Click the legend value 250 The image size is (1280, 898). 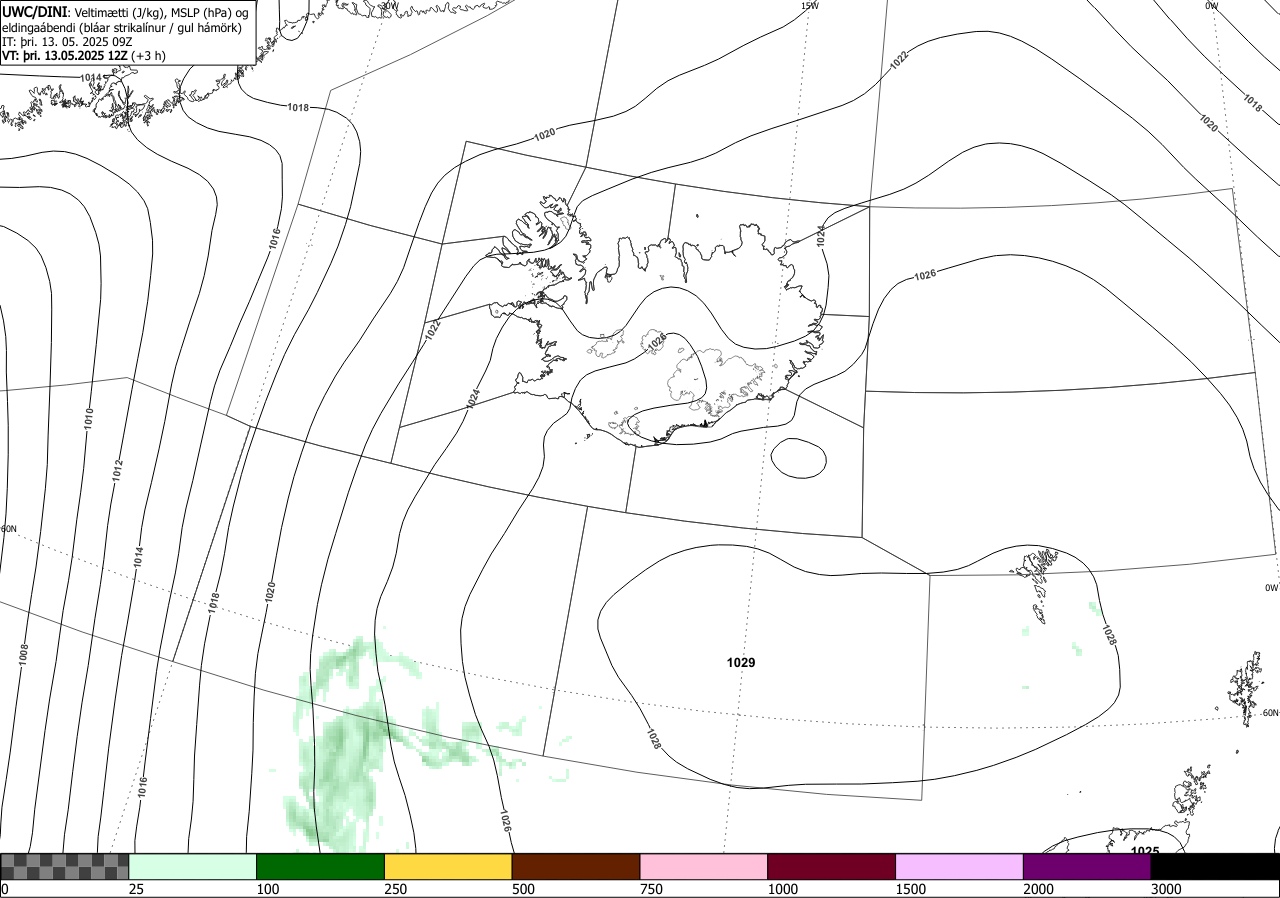[x=396, y=889]
